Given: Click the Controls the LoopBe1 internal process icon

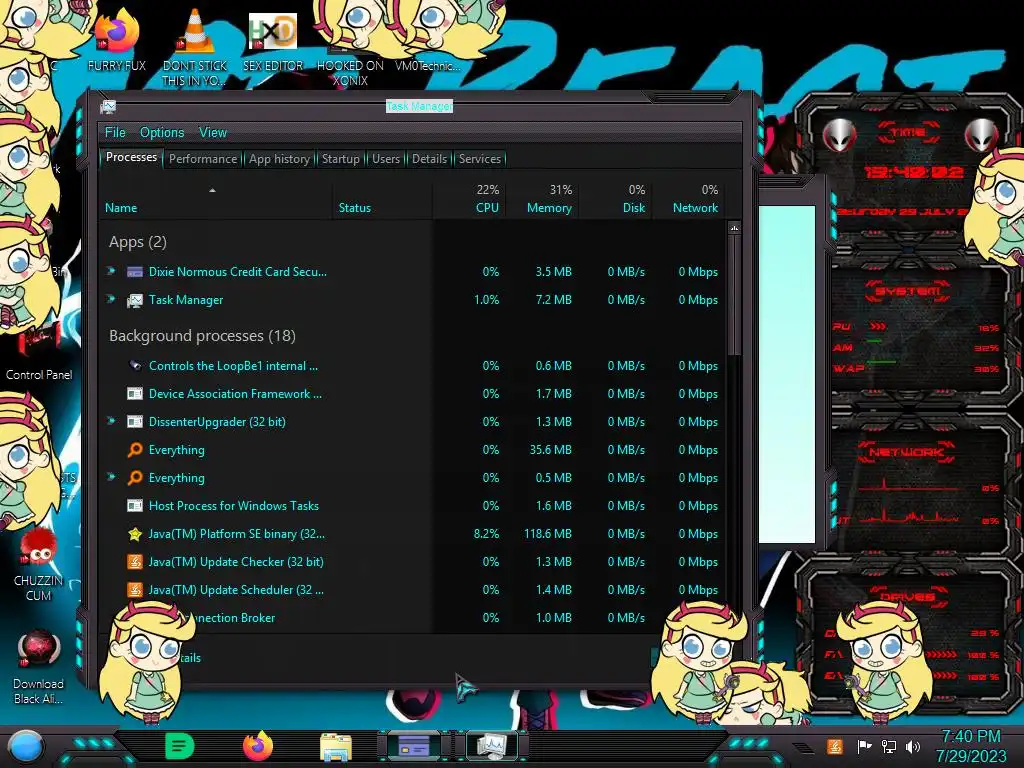Looking at the screenshot, I should 135,366.
